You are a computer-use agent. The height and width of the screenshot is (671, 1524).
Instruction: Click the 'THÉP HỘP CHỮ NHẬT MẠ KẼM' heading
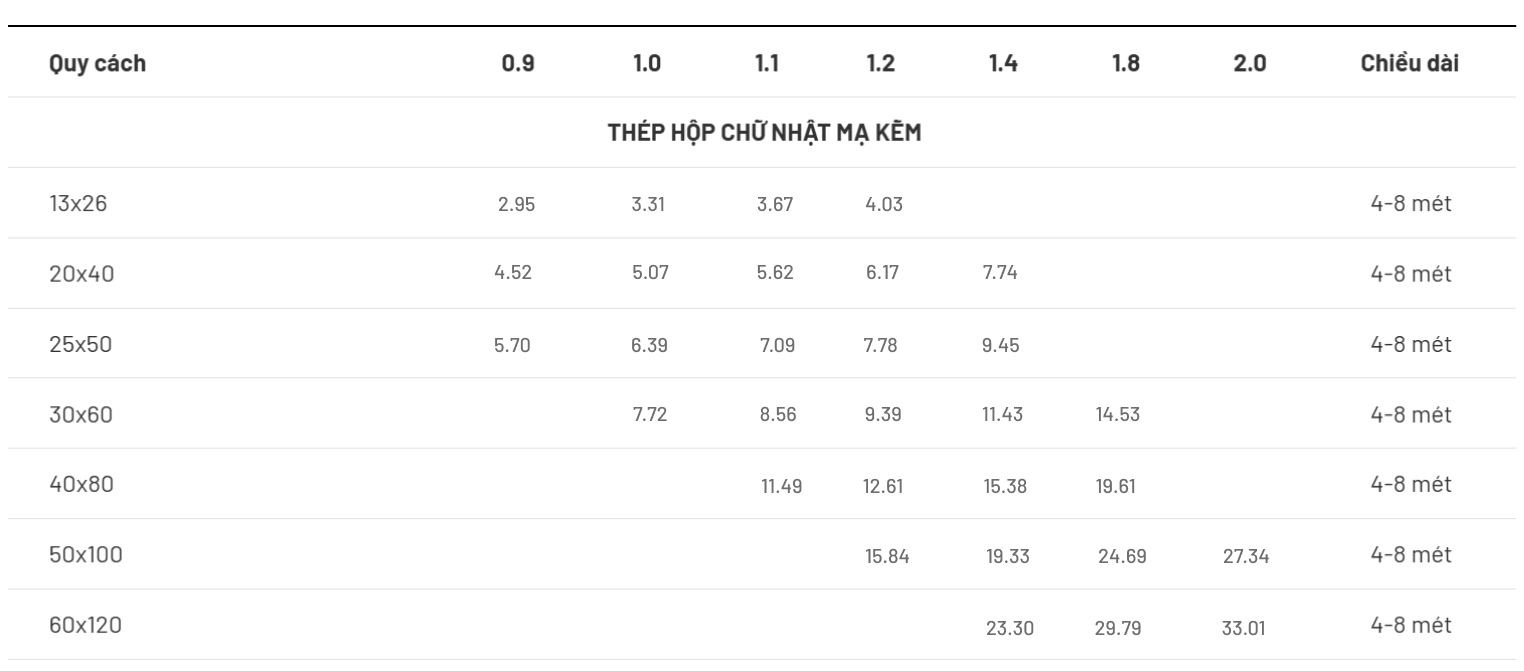tap(764, 133)
